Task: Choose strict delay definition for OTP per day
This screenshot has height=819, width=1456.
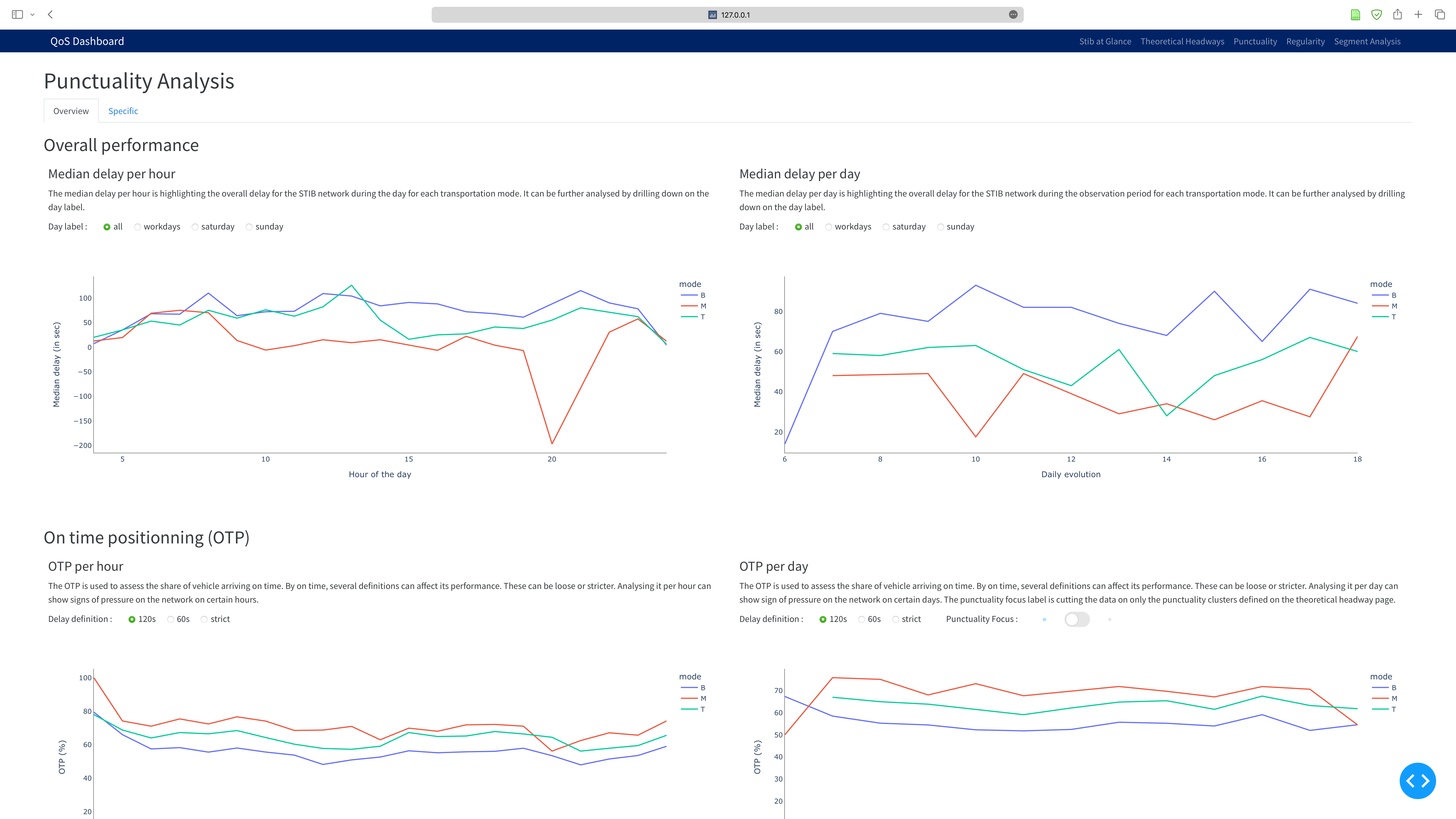Action: click(895, 619)
